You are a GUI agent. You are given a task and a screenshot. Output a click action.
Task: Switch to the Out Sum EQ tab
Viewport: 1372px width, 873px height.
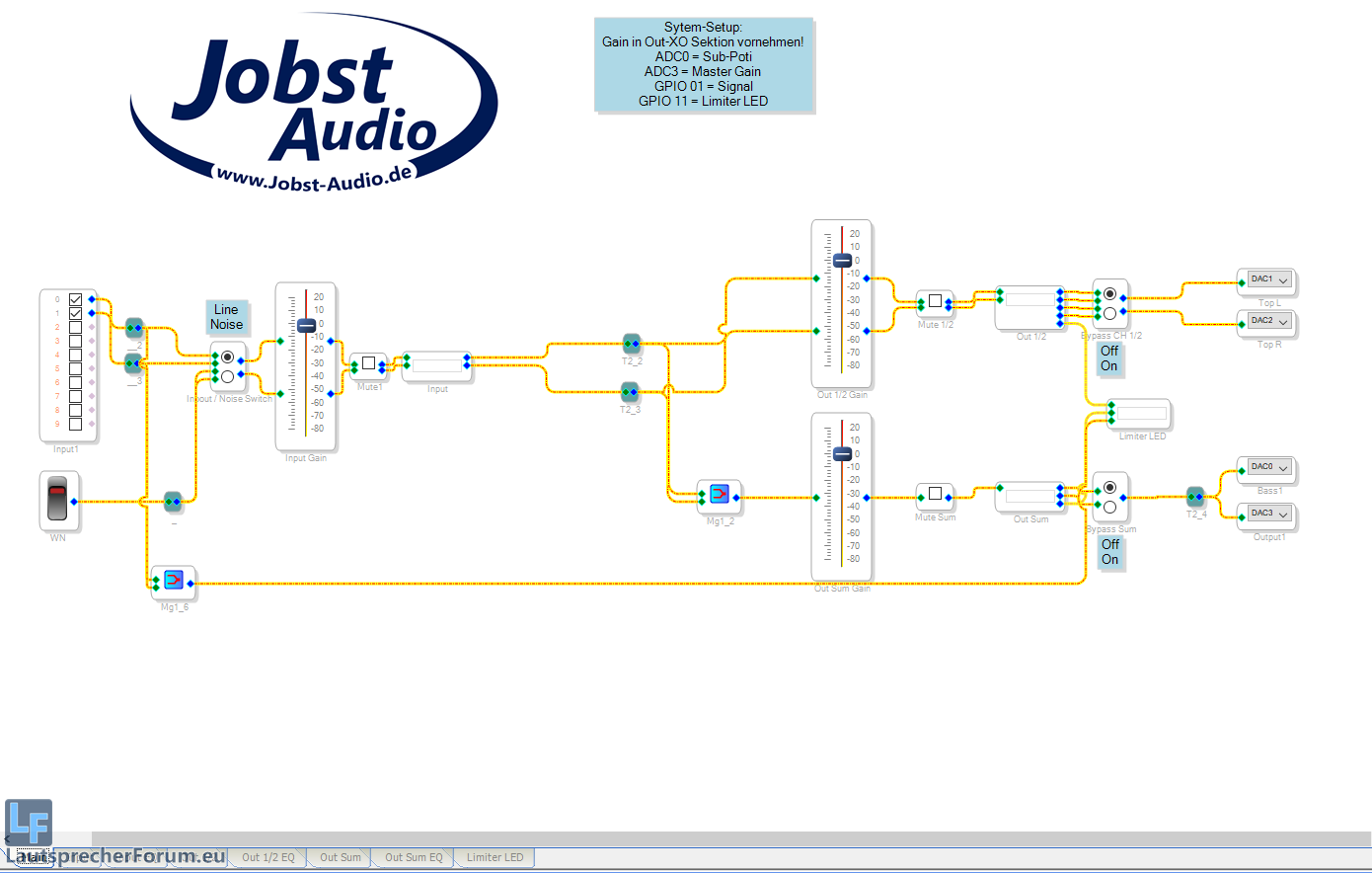point(414,857)
